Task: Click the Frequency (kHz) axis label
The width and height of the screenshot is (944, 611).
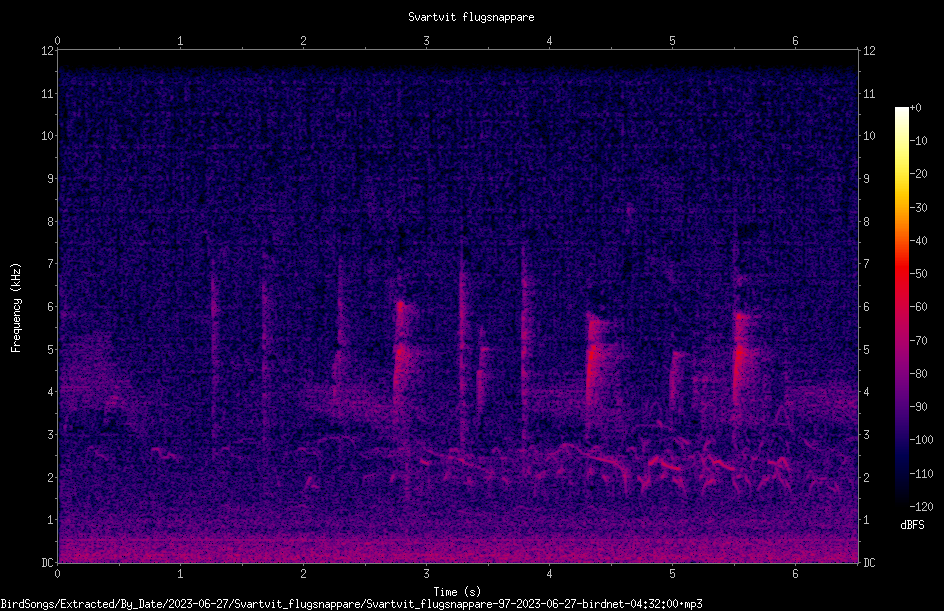Action: coord(16,307)
